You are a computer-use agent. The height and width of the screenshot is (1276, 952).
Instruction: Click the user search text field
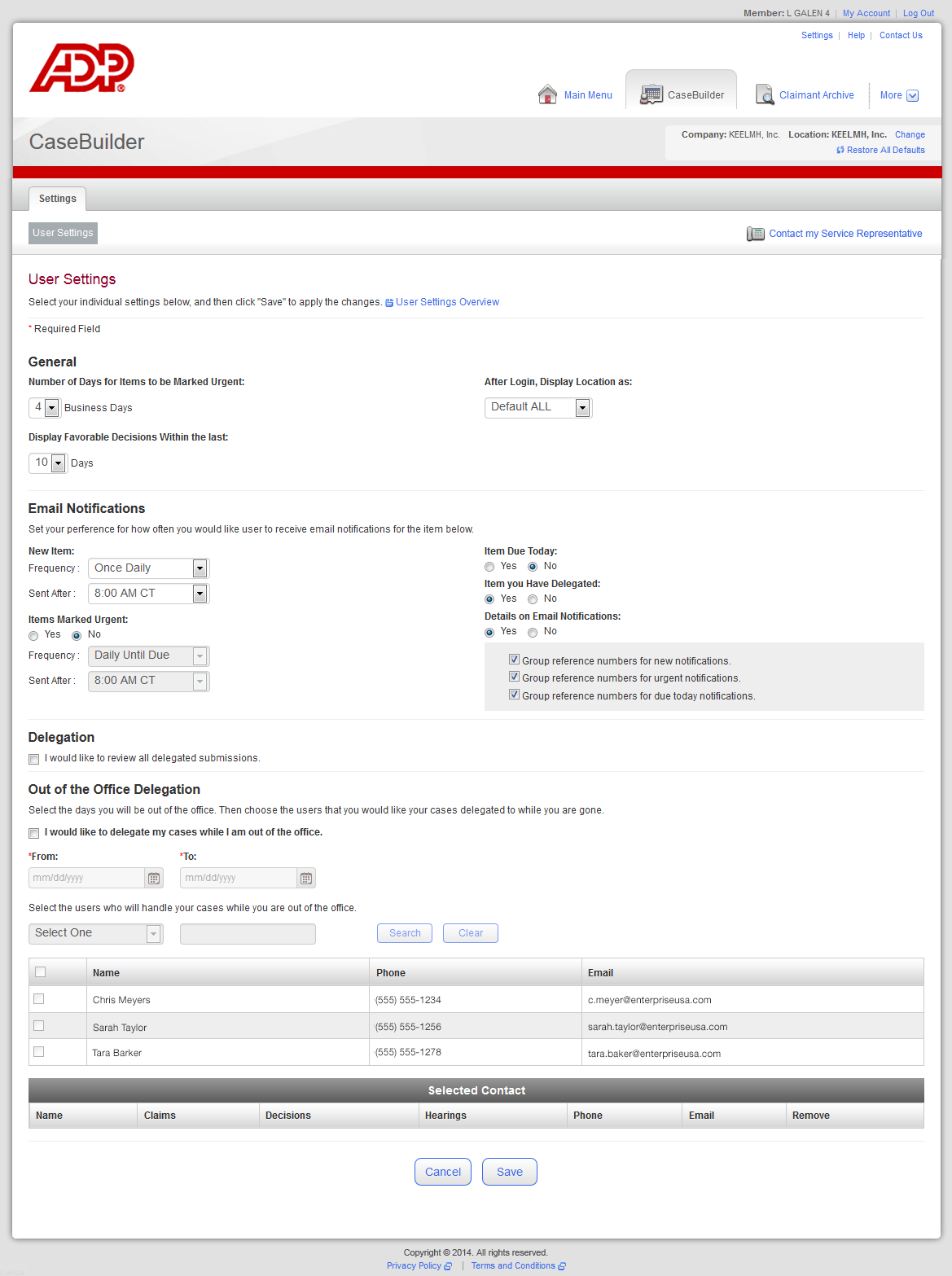click(248, 934)
